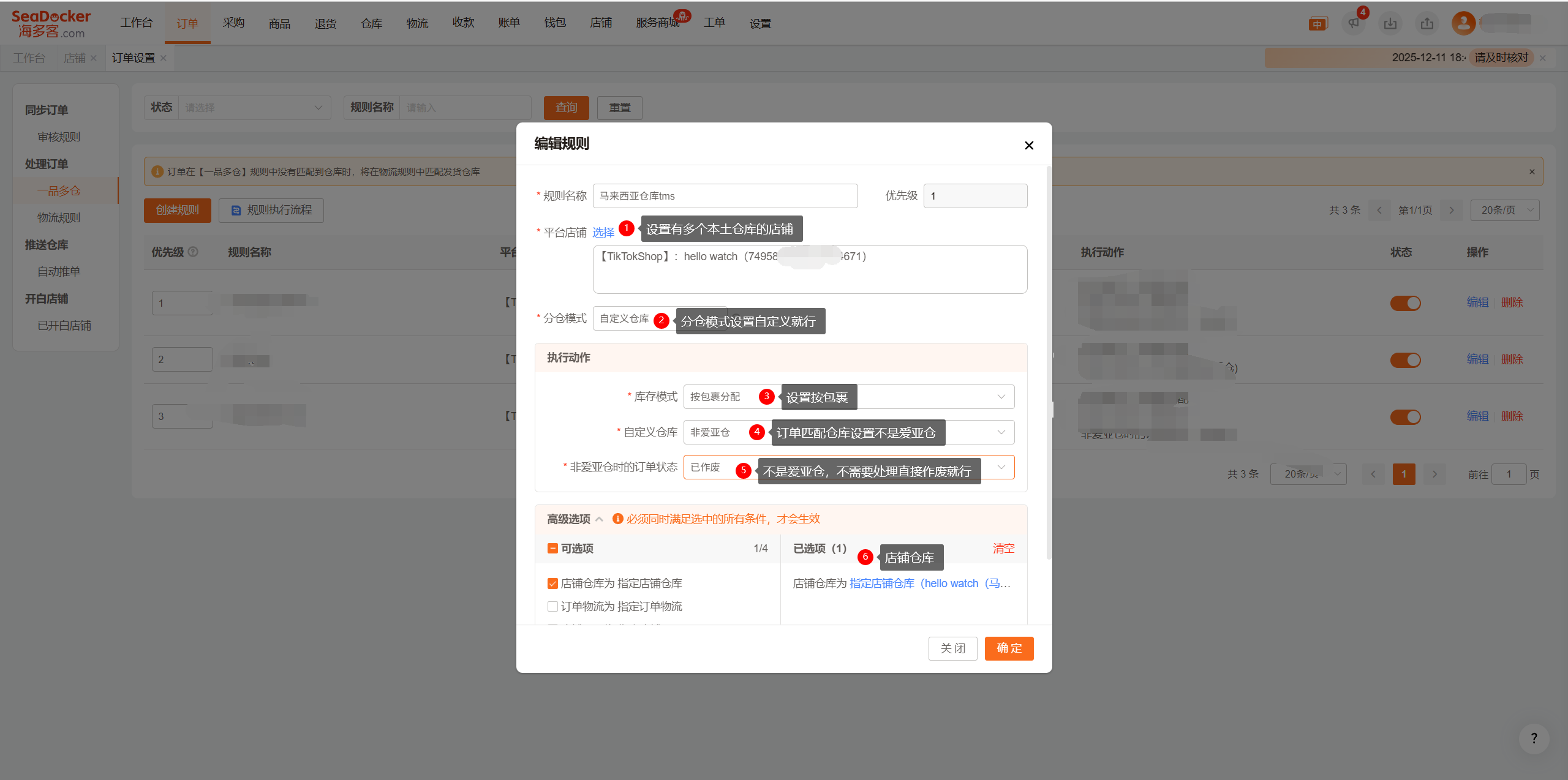Click the announcement megaphone icon with badge
This screenshot has height=780, width=1568.
[x=1354, y=23]
